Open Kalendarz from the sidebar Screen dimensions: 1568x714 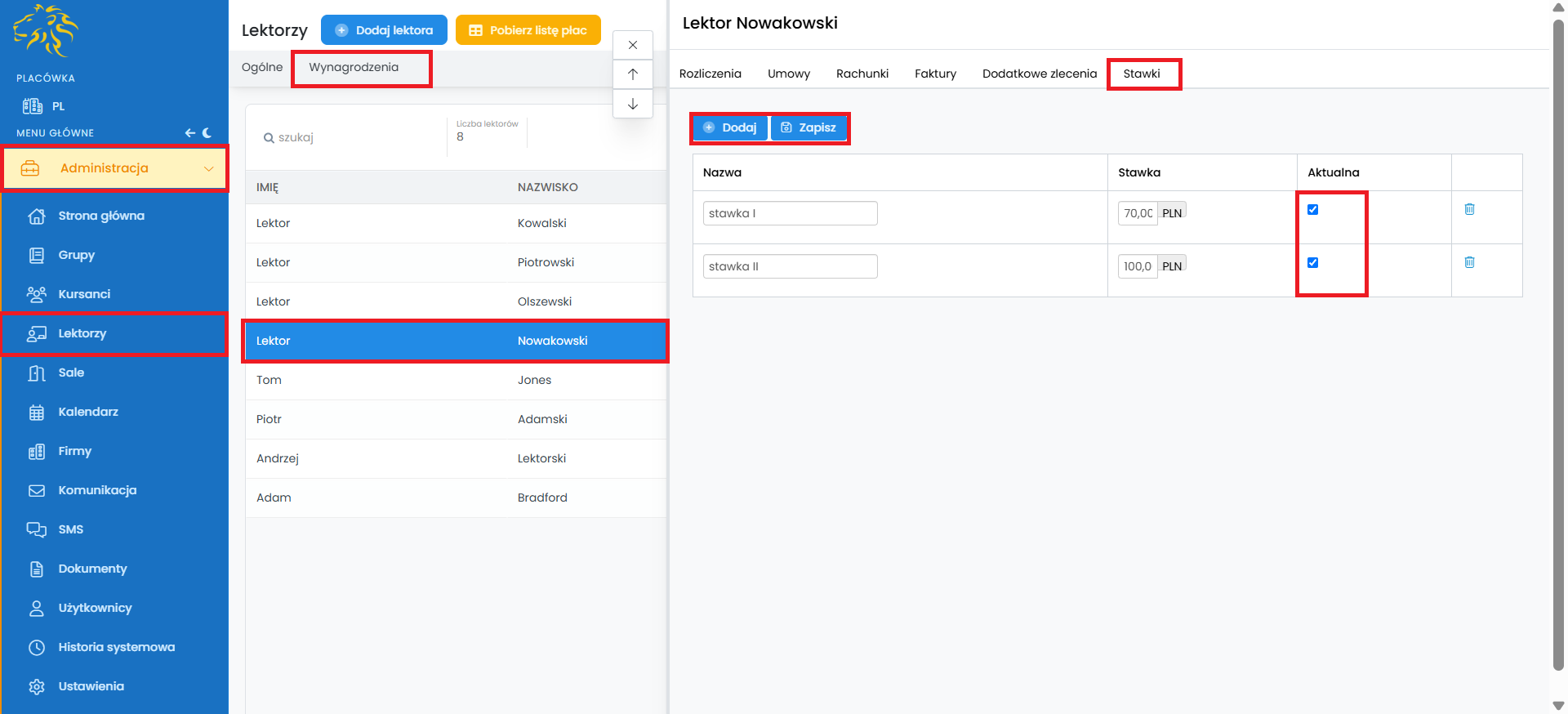click(x=88, y=412)
